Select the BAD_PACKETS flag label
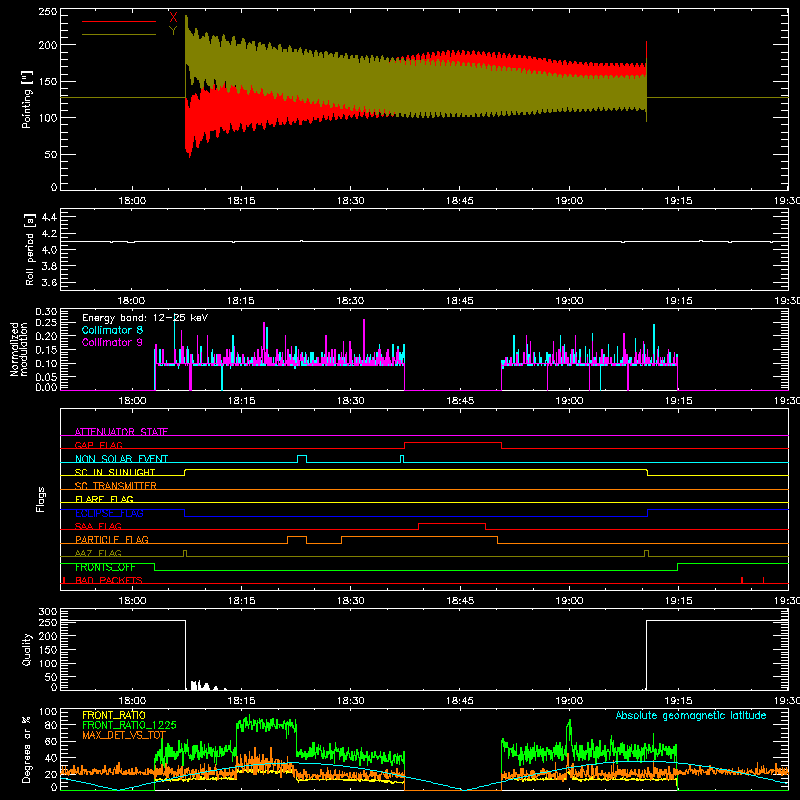800x800 pixels. click(109, 580)
